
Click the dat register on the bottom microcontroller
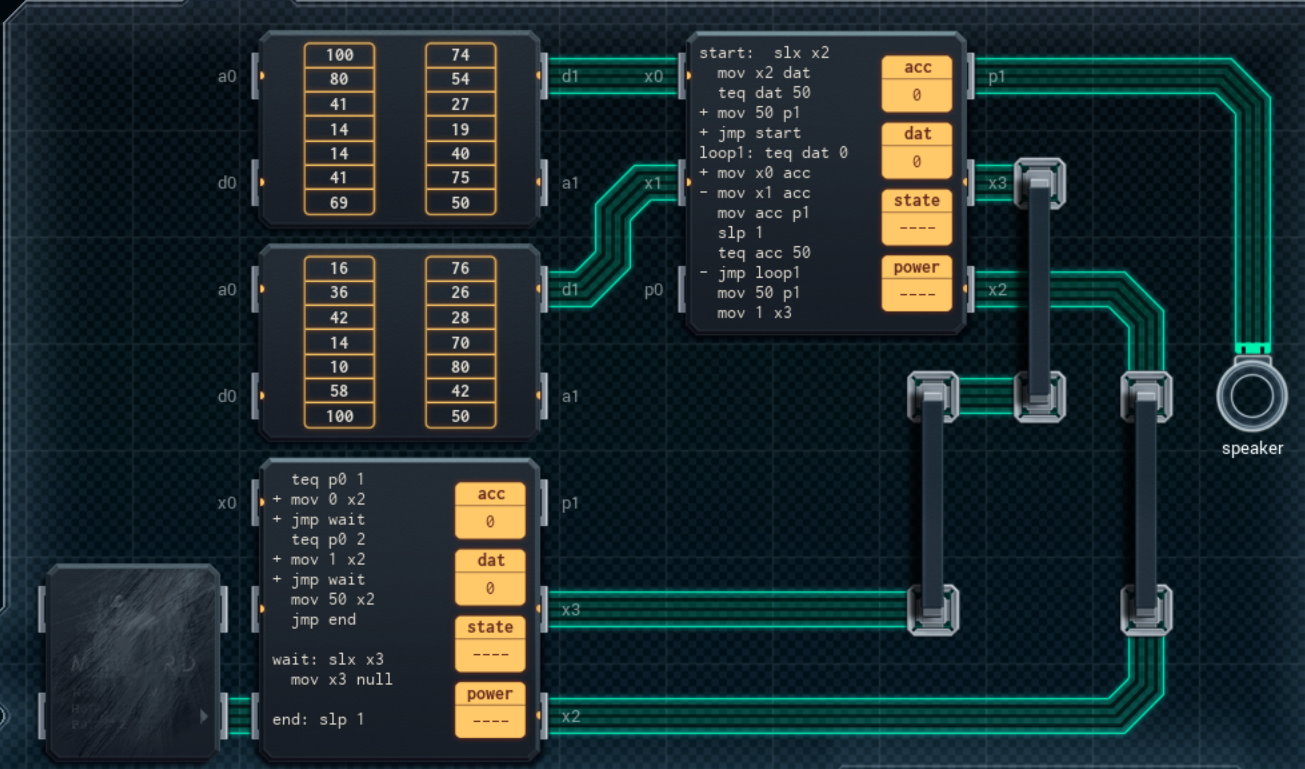tap(489, 576)
